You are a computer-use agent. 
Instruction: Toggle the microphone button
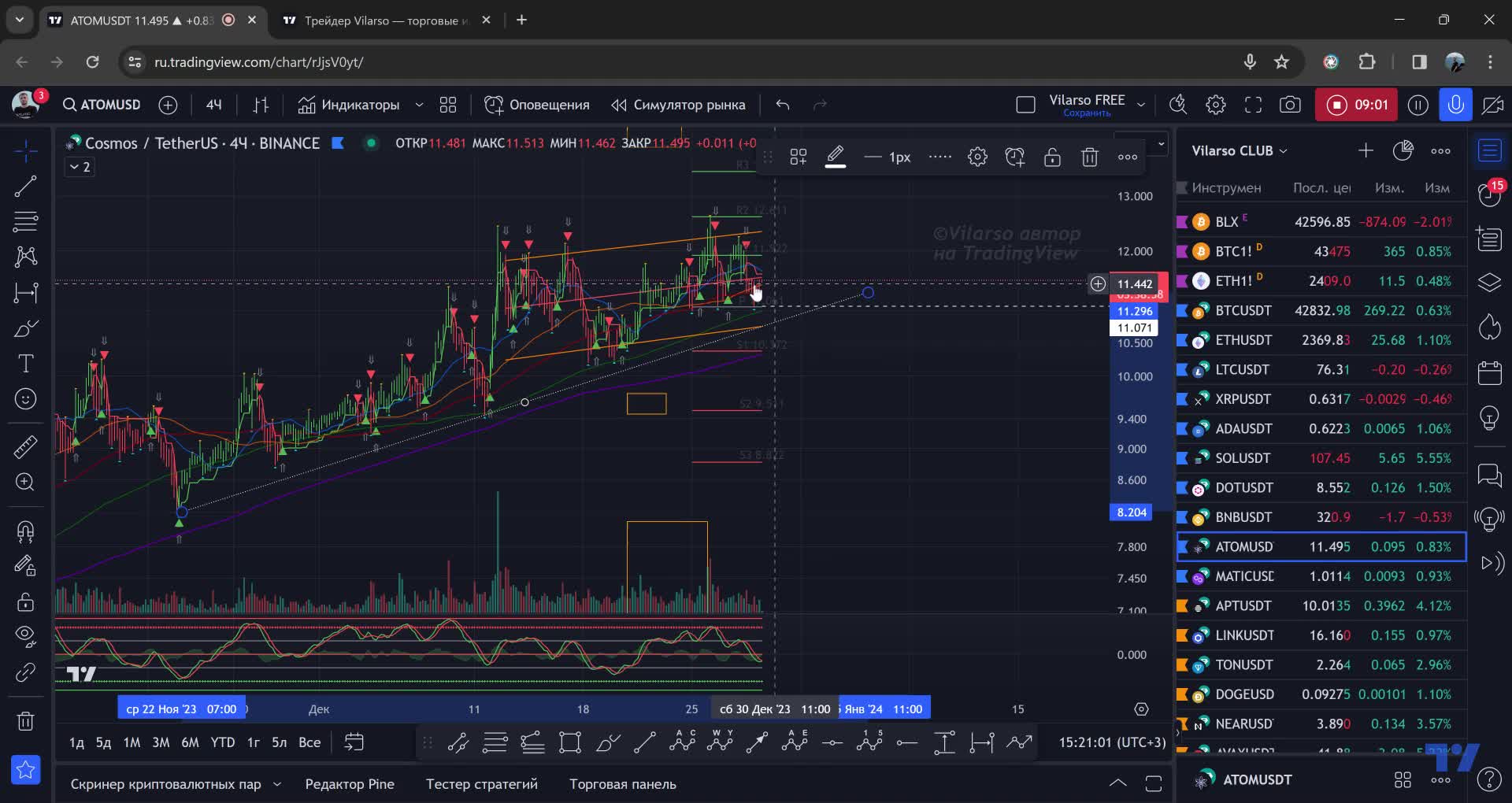pyautogui.click(x=1455, y=105)
